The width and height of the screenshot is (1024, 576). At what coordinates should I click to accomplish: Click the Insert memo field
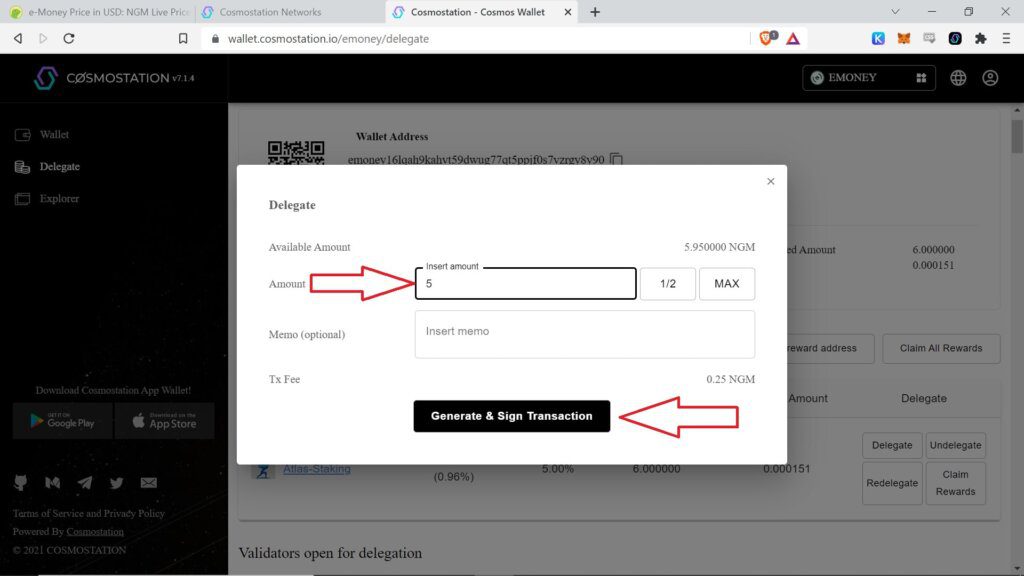pyautogui.click(x=584, y=334)
